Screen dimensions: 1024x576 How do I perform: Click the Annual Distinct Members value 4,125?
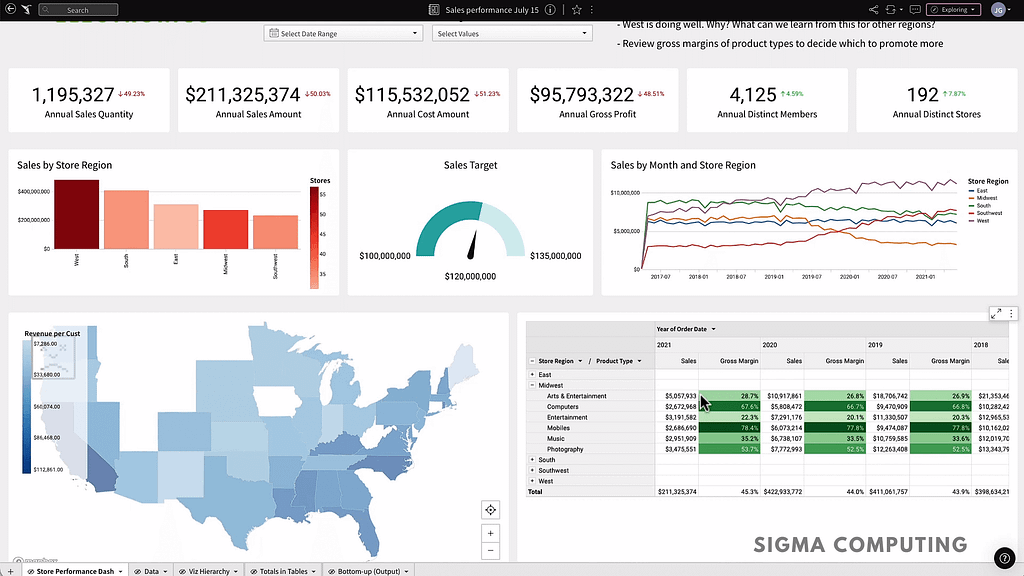753,95
